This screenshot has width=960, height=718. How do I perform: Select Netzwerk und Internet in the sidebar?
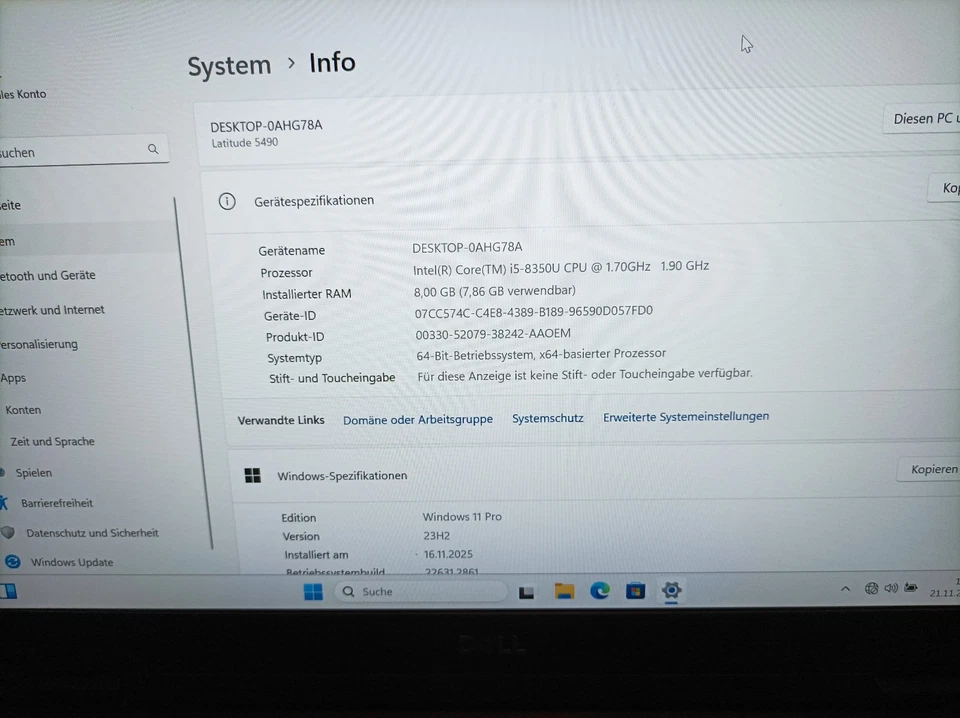pyautogui.click(x=54, y=310)
